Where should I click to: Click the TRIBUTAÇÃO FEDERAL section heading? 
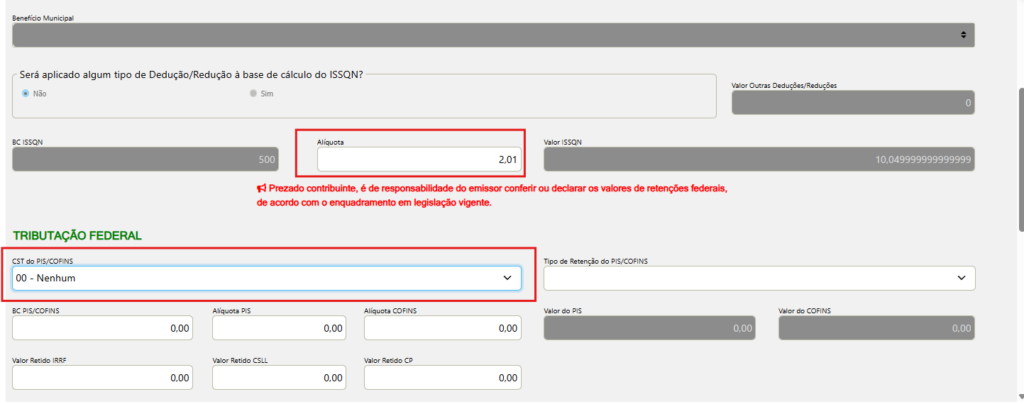pyautogui.click(x=76, y=236)
